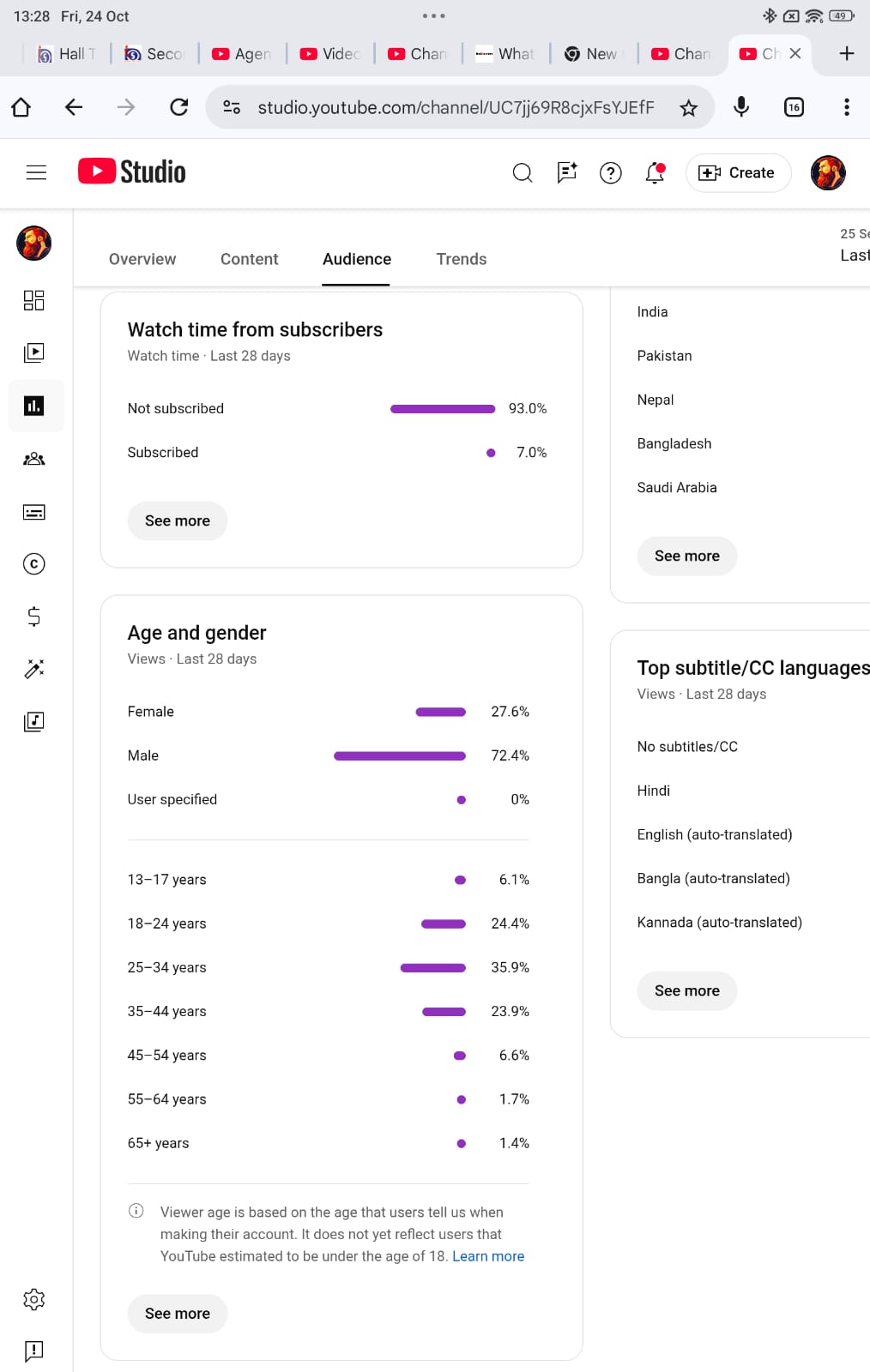
Task: Toggle the hamburger navigation menu
Action: coord(36,172)
